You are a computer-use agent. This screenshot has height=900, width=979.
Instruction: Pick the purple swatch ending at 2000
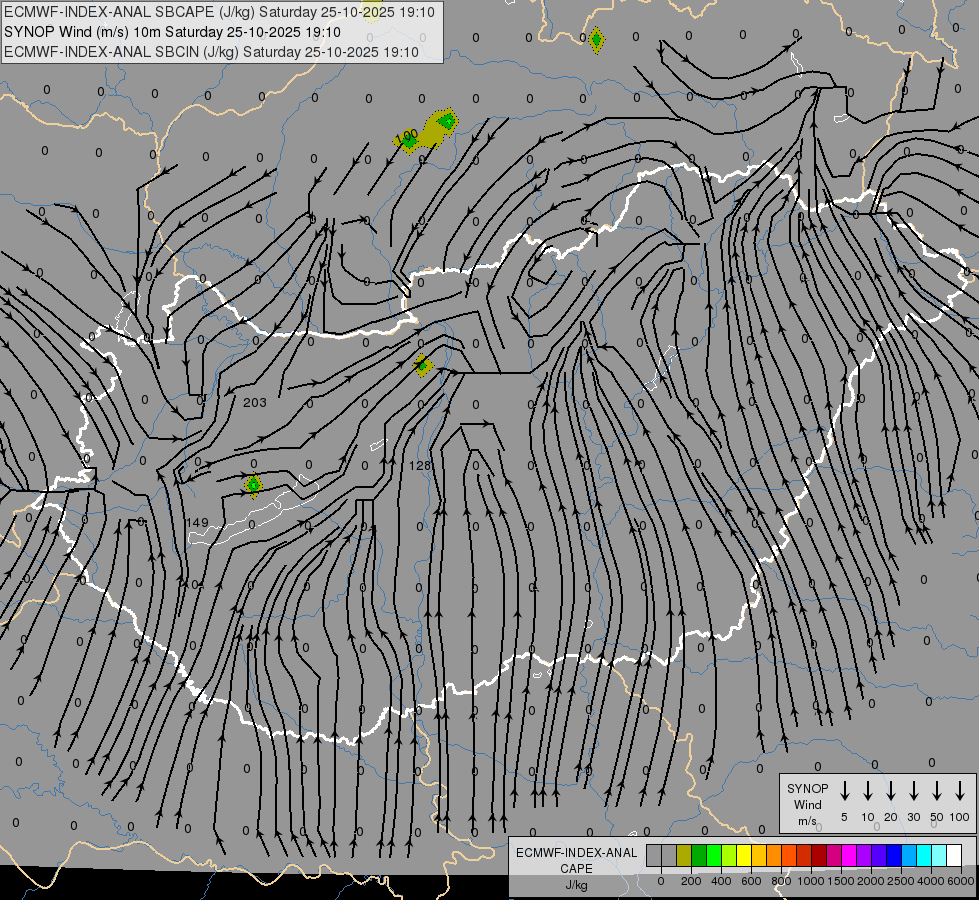[864, 856]
